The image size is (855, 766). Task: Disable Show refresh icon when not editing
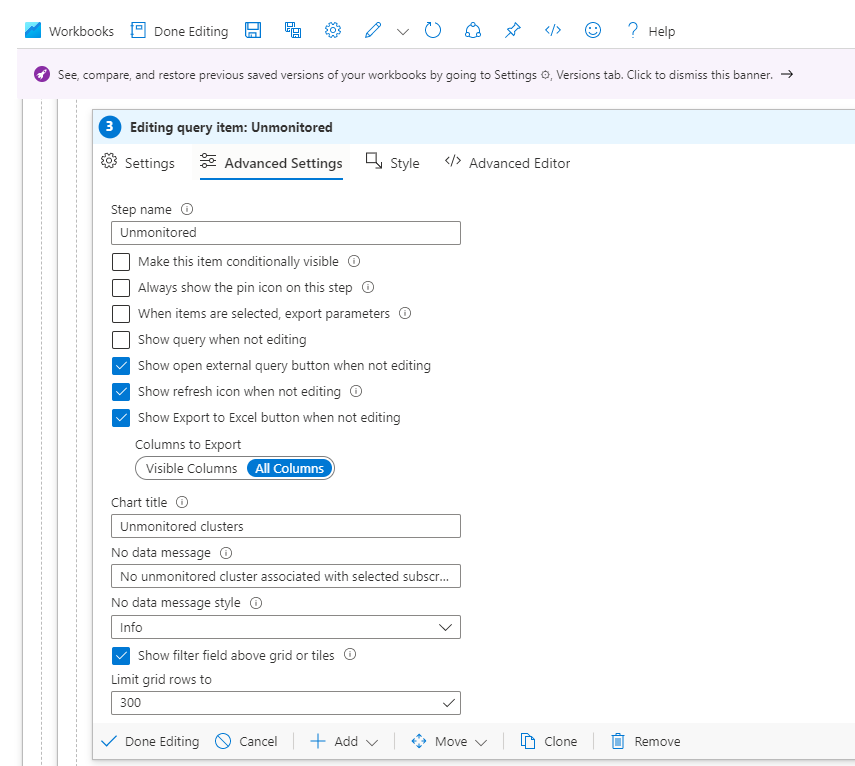121,391
